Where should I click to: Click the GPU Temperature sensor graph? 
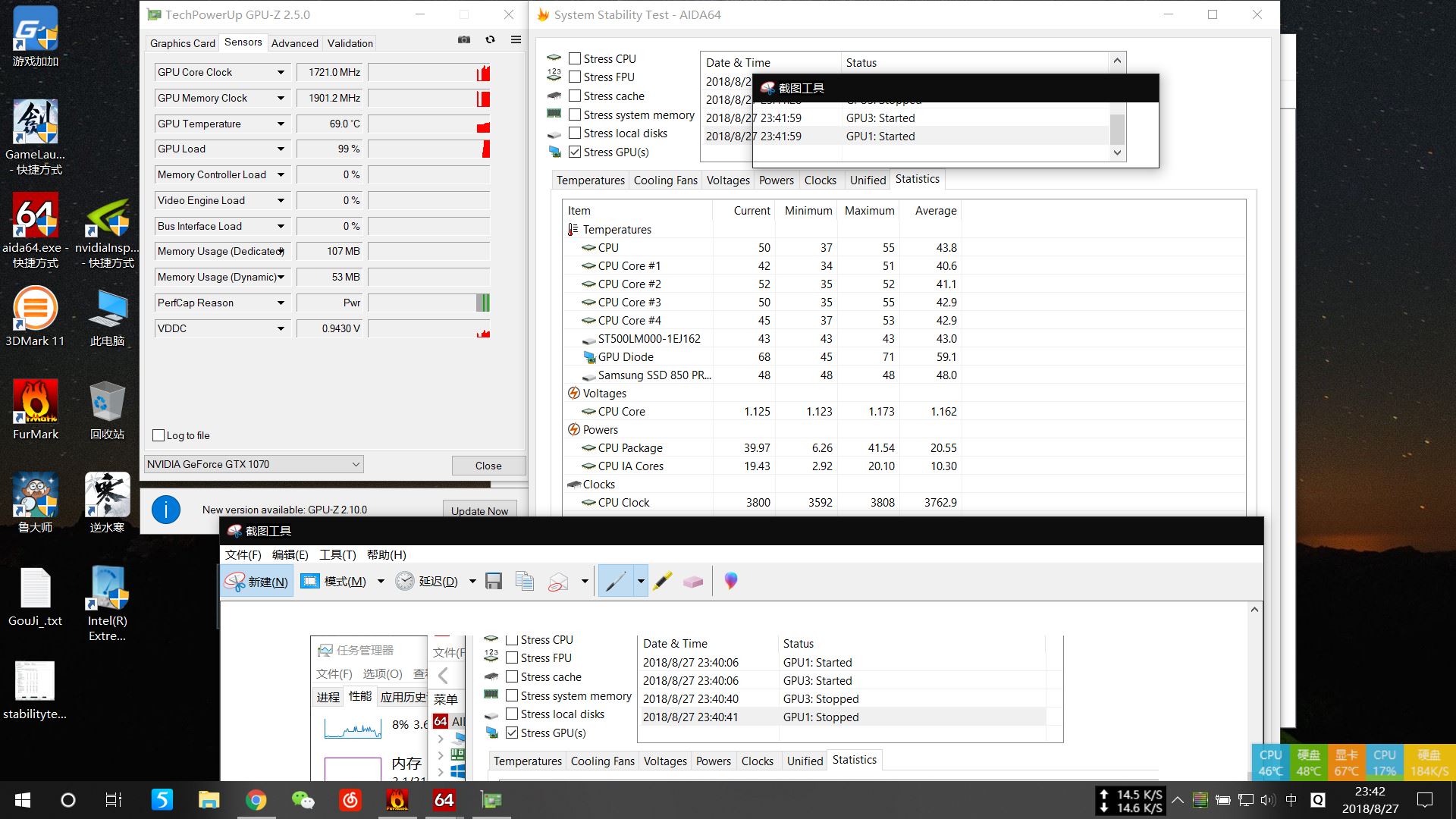click(428, 124)
